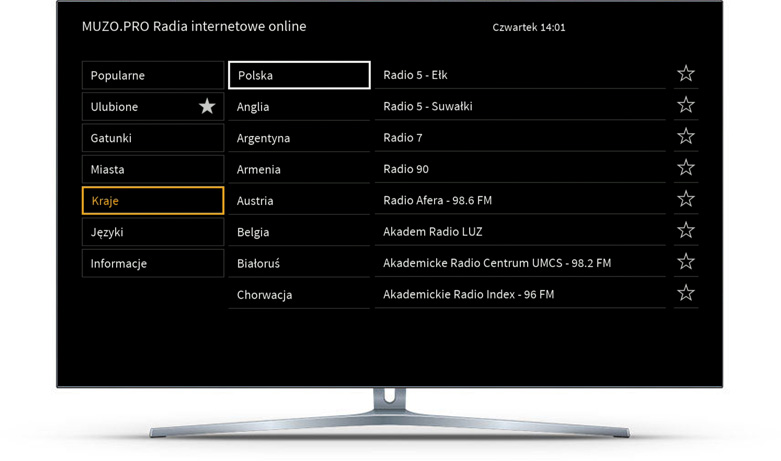The image size is (781, 461).
Task: Open the Języki menu item
Action: click(152, 232)
